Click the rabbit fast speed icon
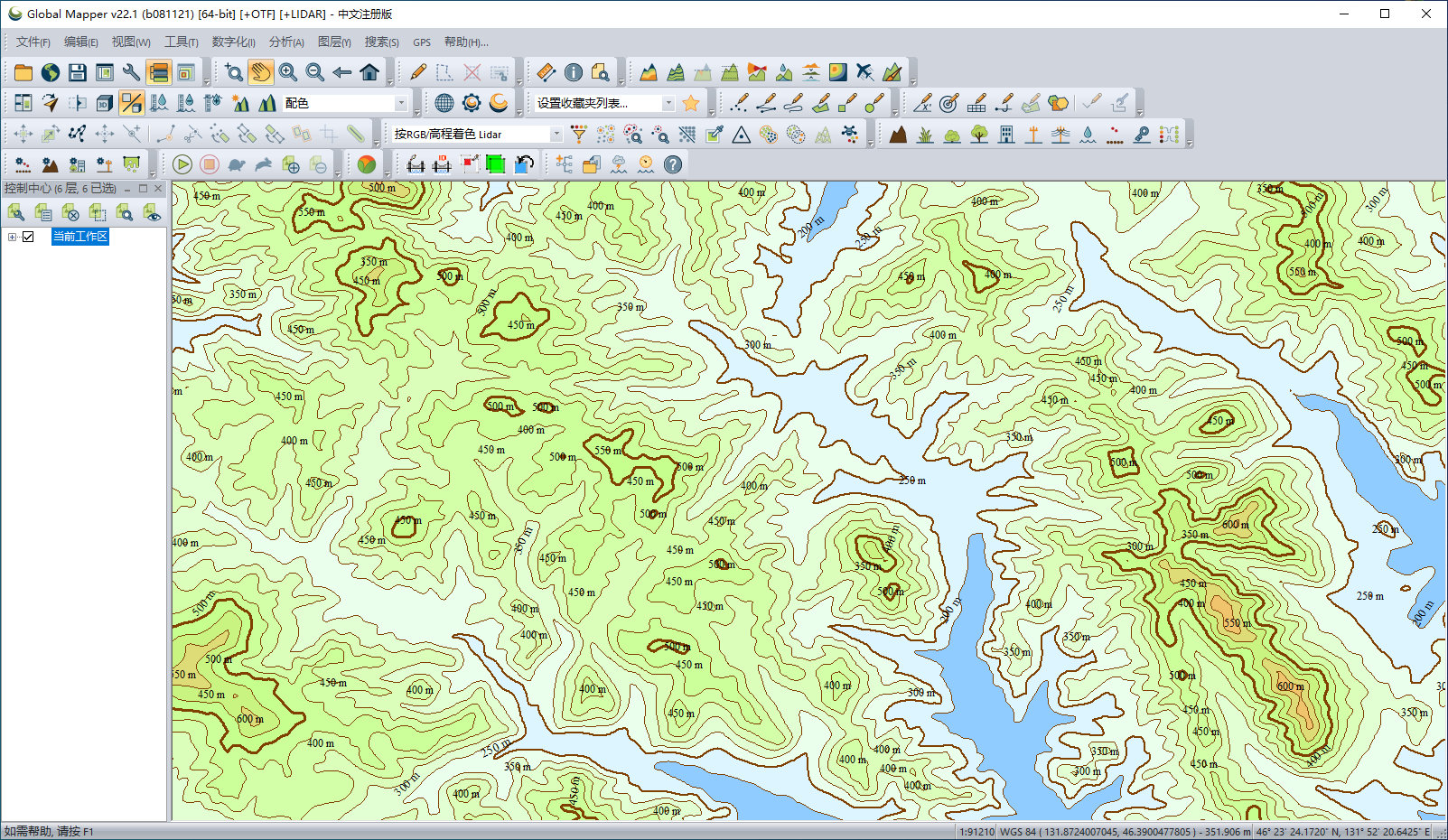This screenshot has height=840, width=1448. click(264, 164)
